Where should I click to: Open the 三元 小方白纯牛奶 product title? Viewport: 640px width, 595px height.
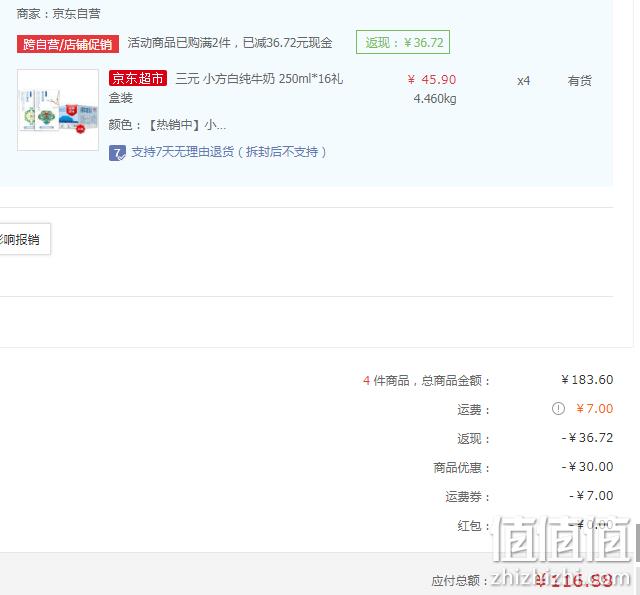pos(226,88)
